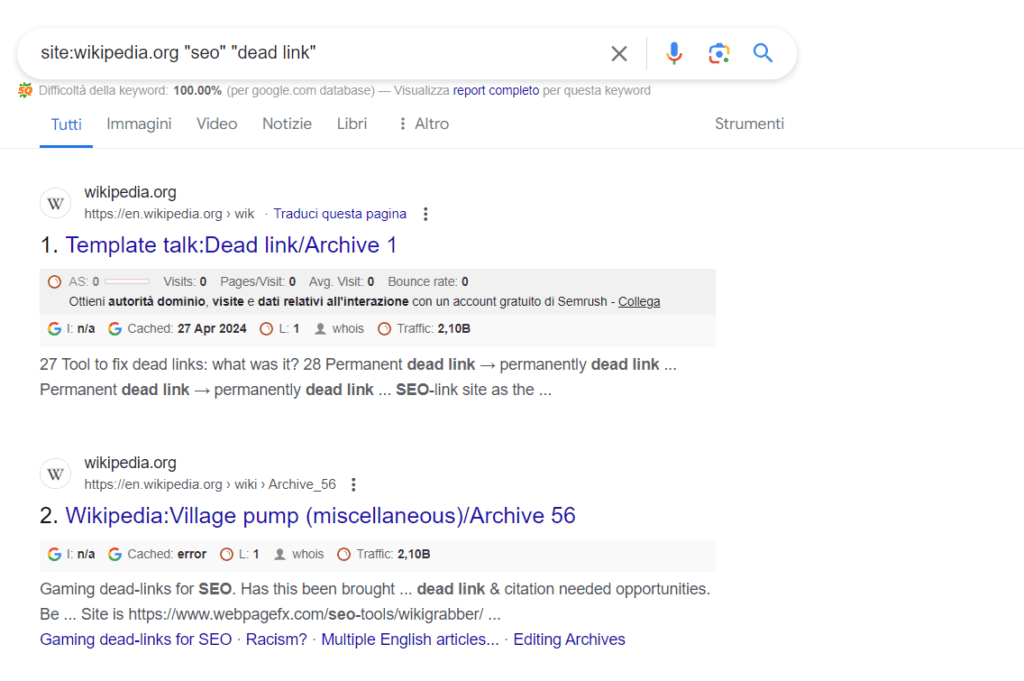Clear the search query with X icon
Image resolution: width=1024 pixels, height=681 pixels.
618,54
